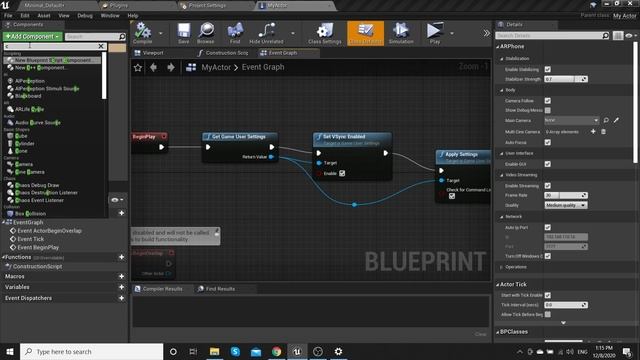The width and height of the screenshot is (640, 360).
Task: Collapse the Video Streaming section
Action: click(x=502, y=175)
